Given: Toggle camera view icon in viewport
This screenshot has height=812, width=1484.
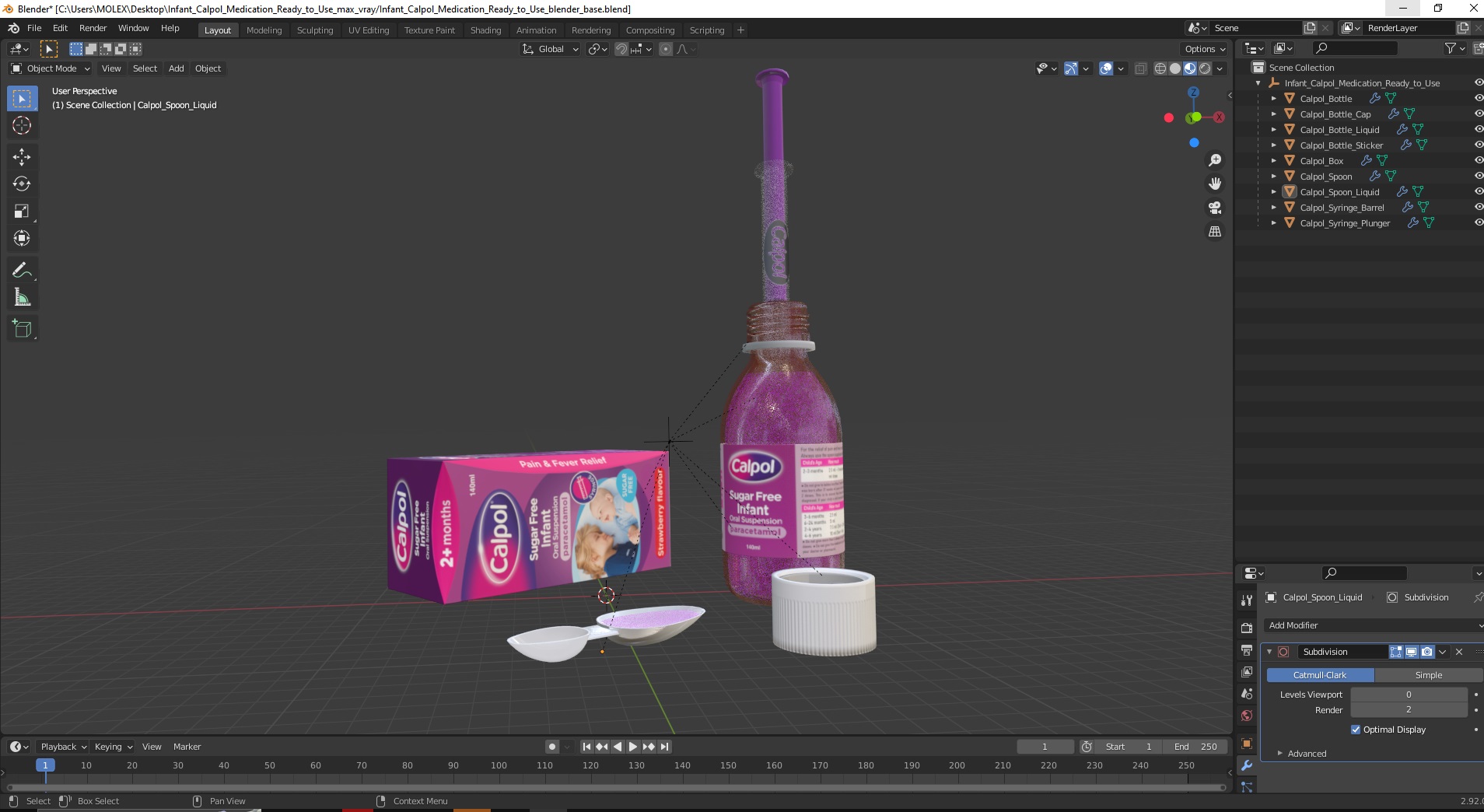Looking at the screenshot, I should coord(1214,208).
